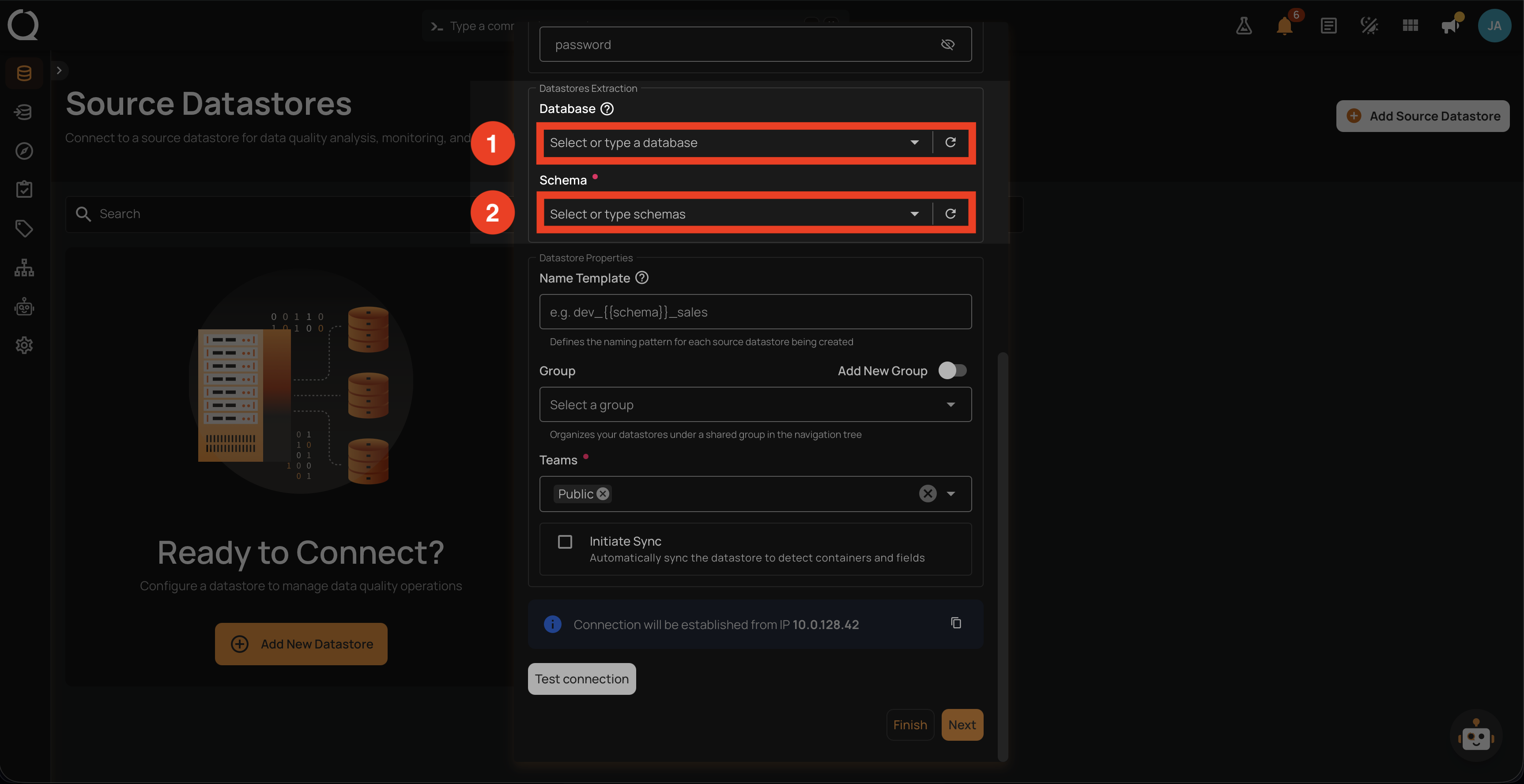The width and height of the screenshot is (1524, 784).
Task: Toggle the Add New Group switch
Action: 953,370
